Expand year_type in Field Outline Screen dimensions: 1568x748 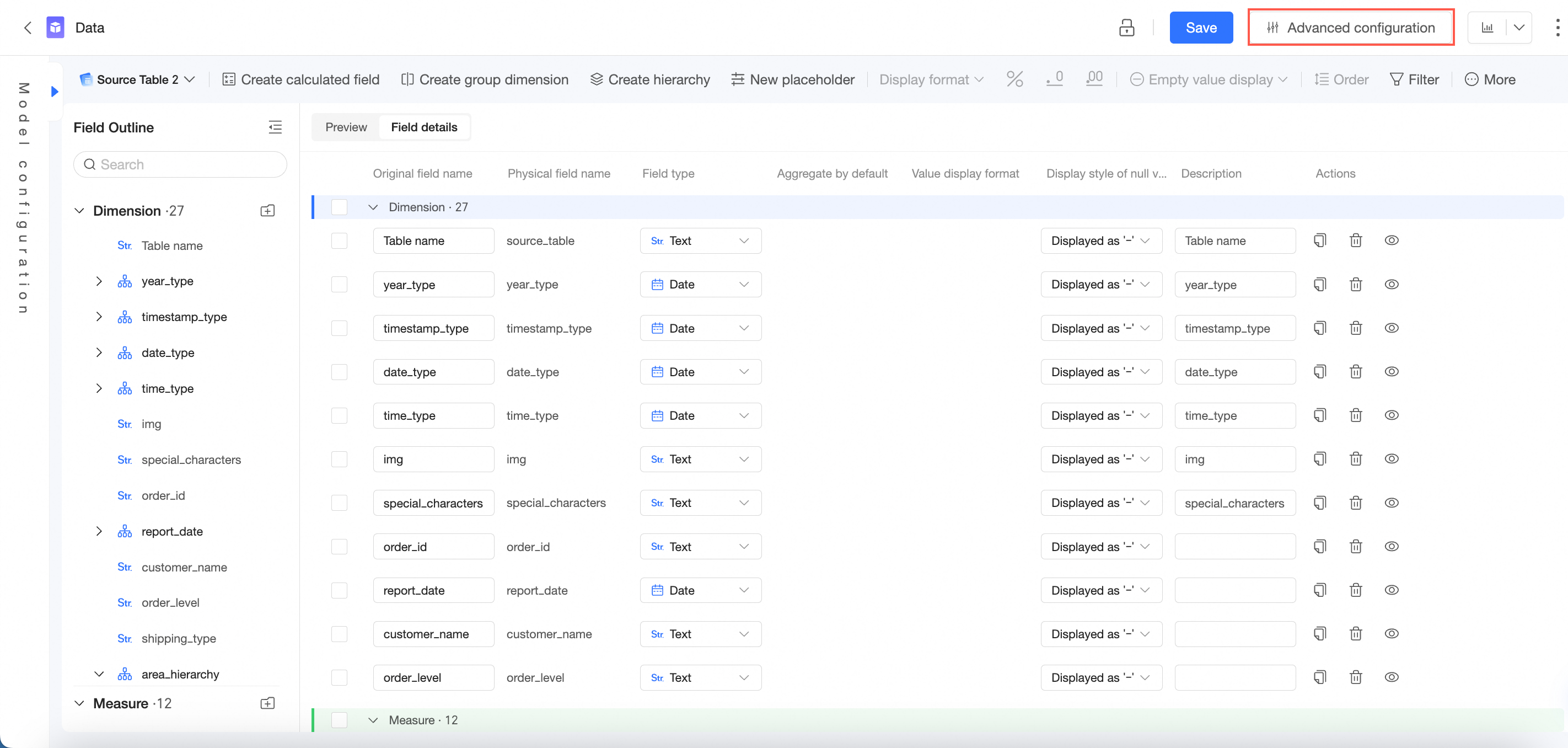point(99,281)
